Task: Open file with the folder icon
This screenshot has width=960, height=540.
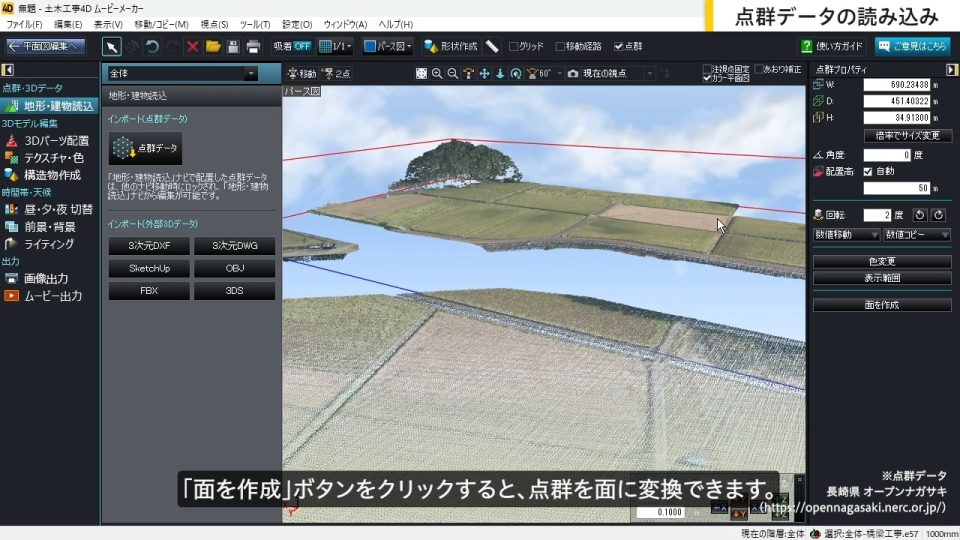Action: pos(213,46)
